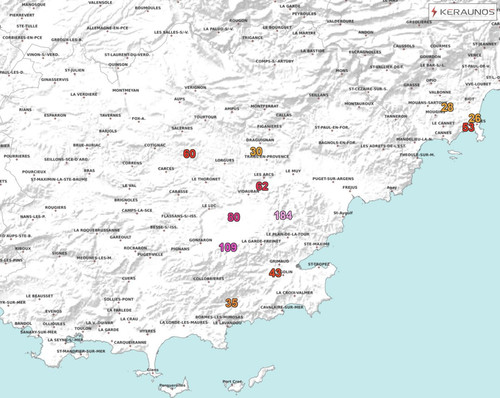This screenshot has width=500, height=398.
Task: Select the magenta 109 value near Gonfaron
Action: click(x=228, y=247)
